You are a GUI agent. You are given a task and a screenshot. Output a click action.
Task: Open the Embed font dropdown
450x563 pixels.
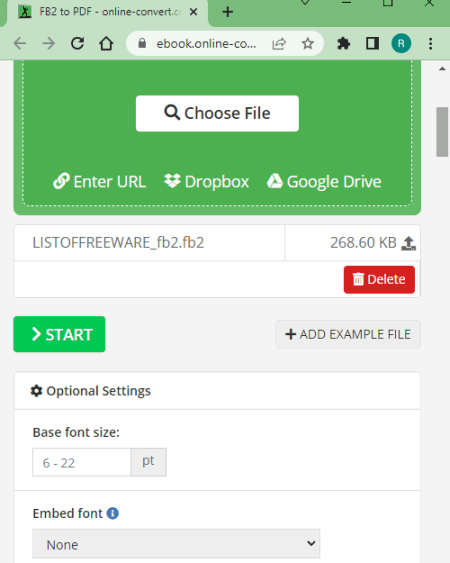point(176,544)
